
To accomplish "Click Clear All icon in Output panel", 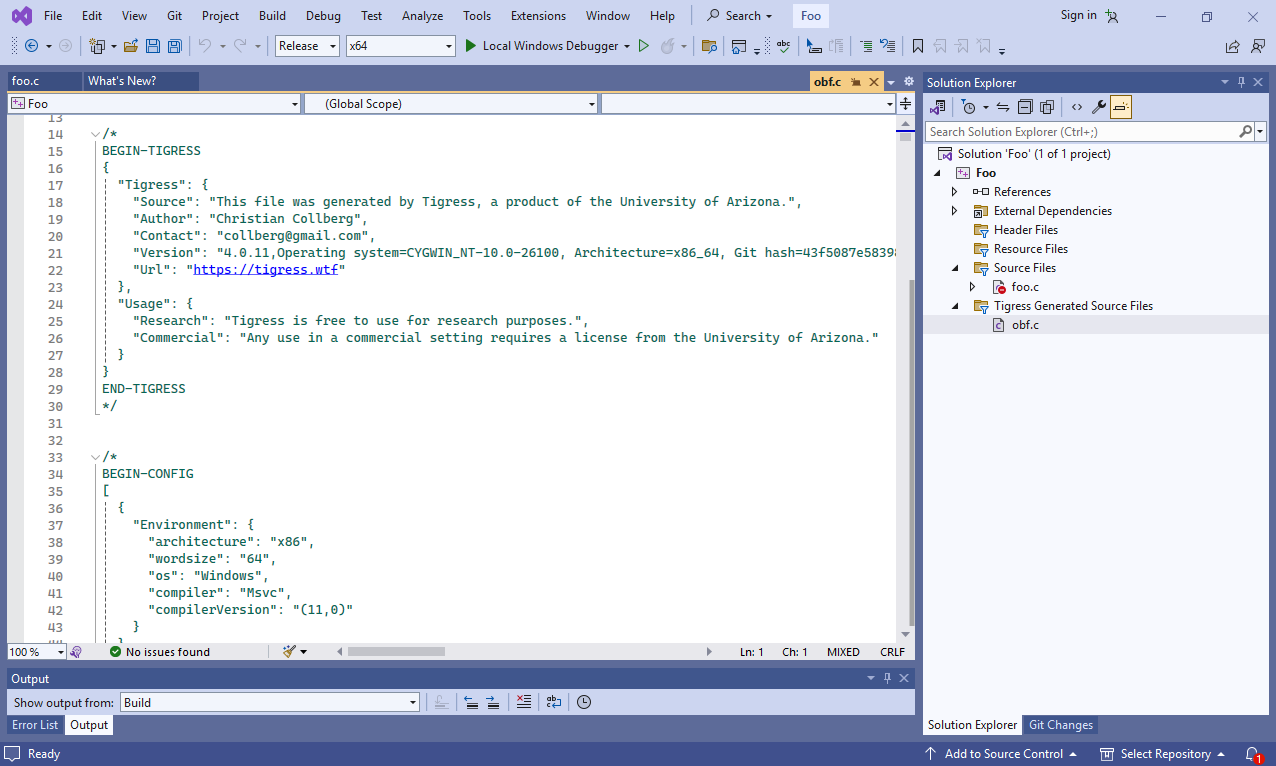I will 523,703.
